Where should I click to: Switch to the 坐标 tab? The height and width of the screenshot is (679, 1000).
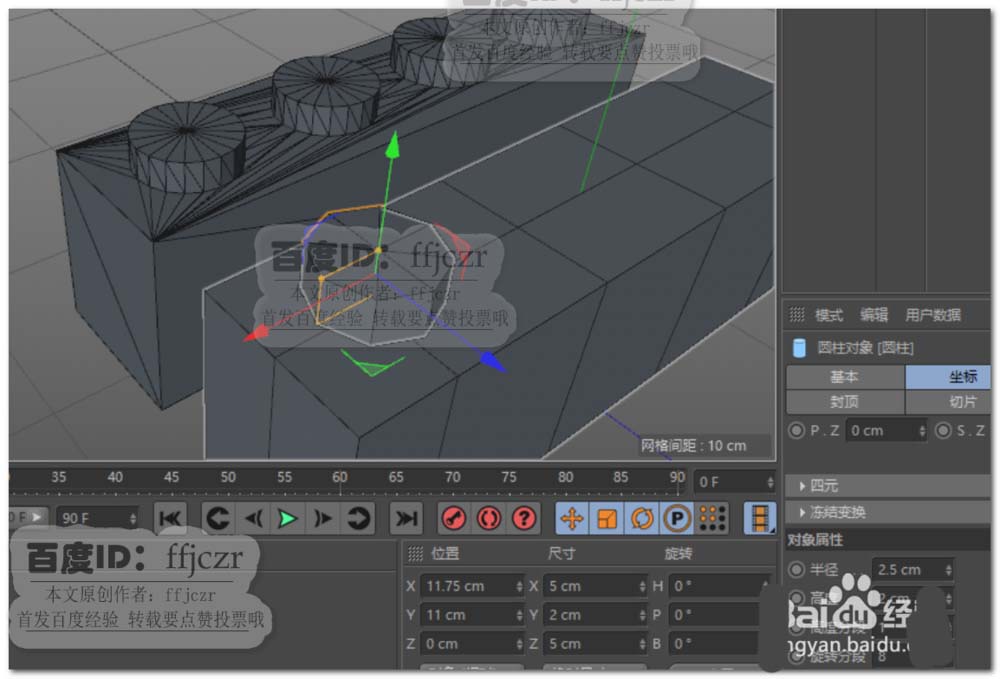[x=948, y=377]
